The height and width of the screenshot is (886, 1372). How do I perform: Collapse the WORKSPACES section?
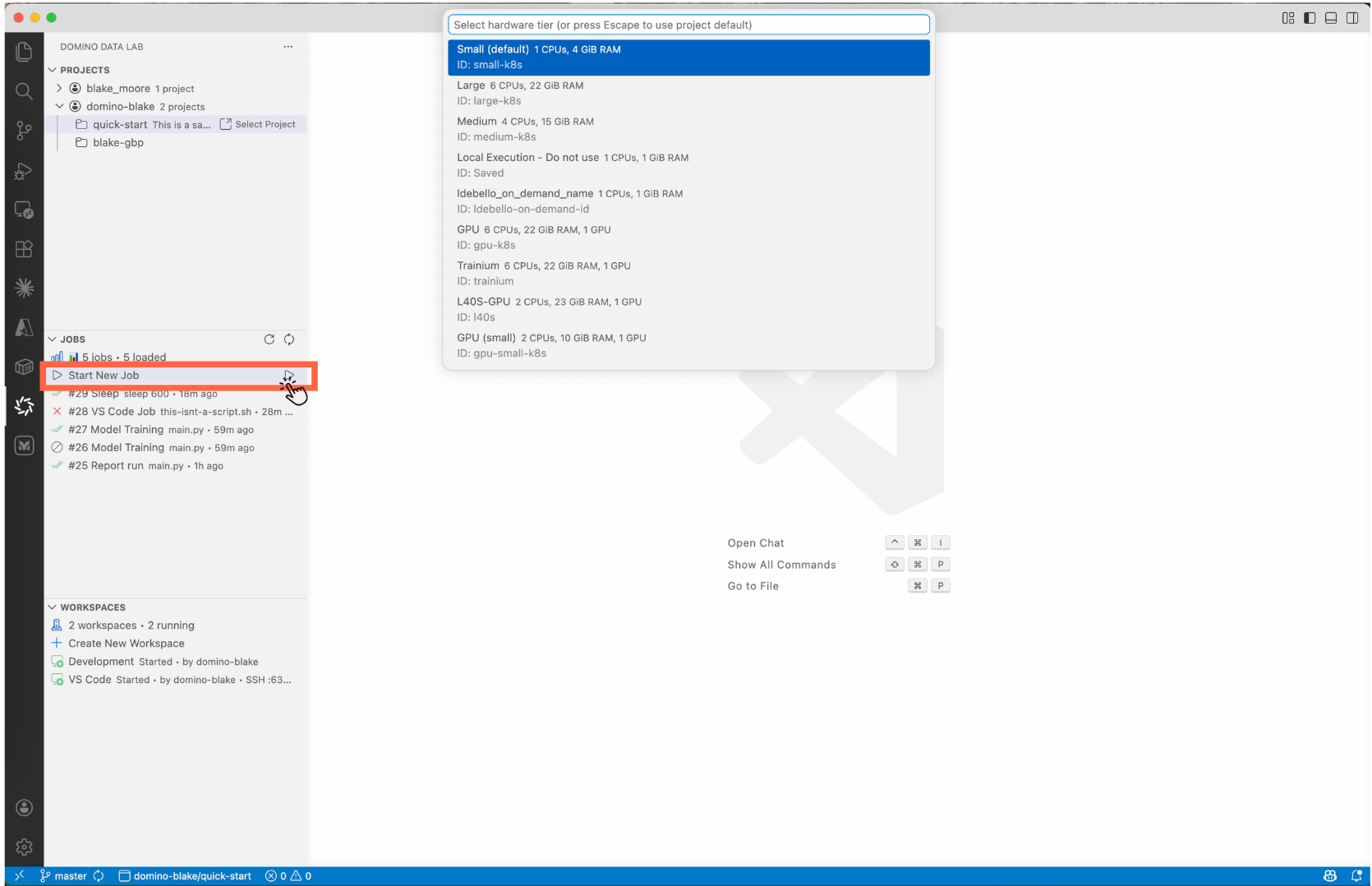coord(53,607)
